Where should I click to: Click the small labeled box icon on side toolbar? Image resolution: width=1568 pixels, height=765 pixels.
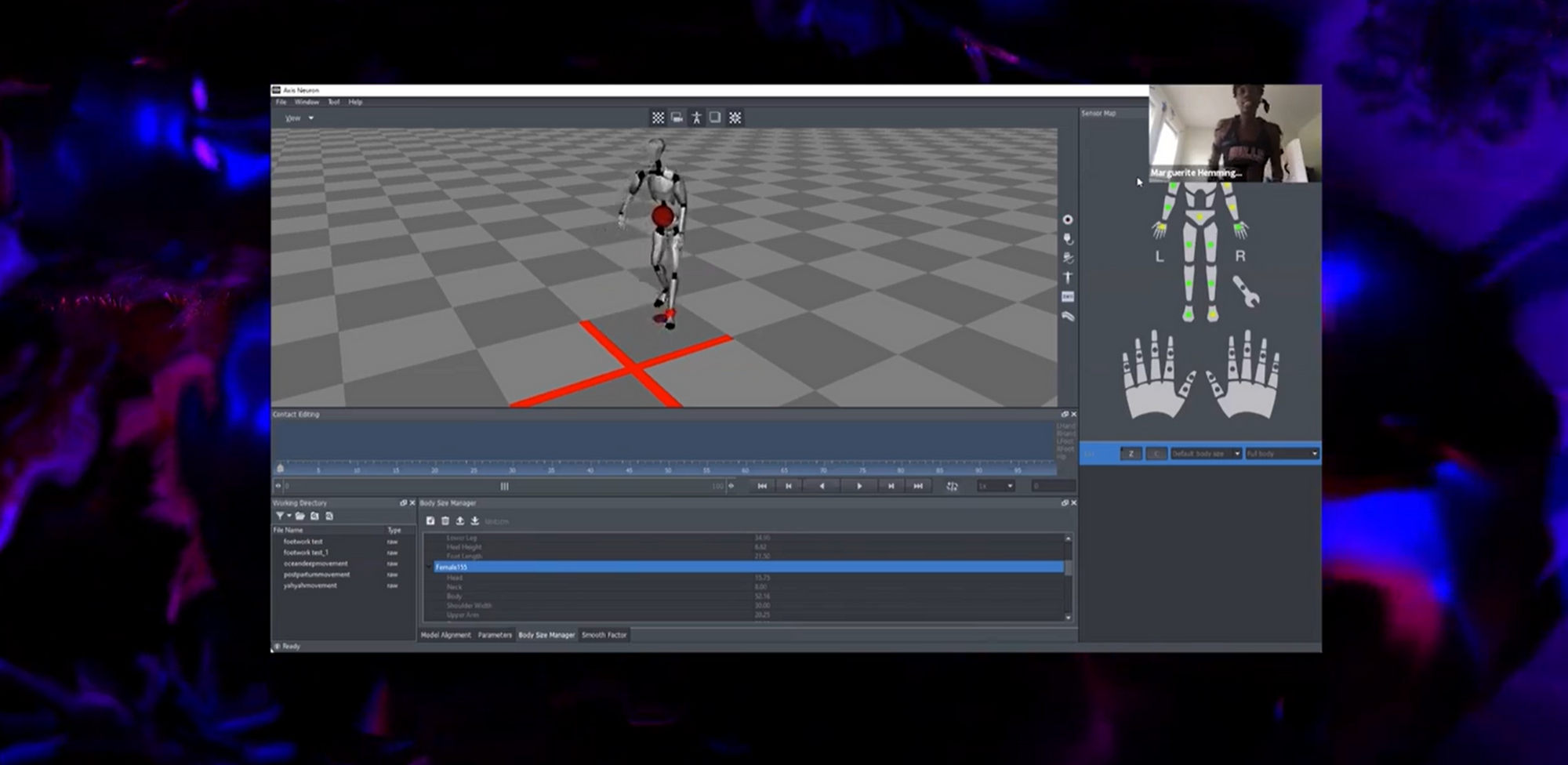[x=1067, y=297]
